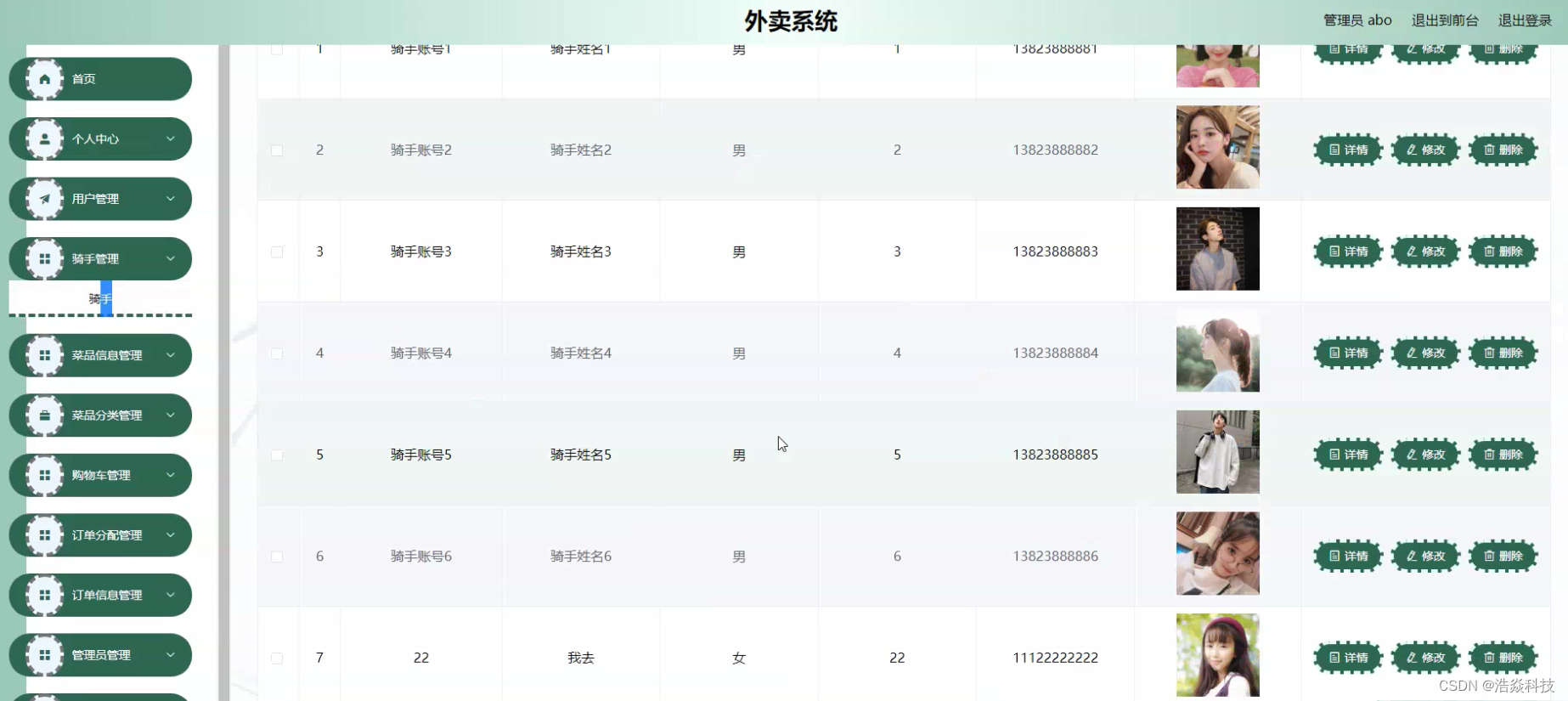1568x701 pixels.
Task: Open the 订单信息管理 menu label
Action: pyautogui.click(x=107, y=595)
